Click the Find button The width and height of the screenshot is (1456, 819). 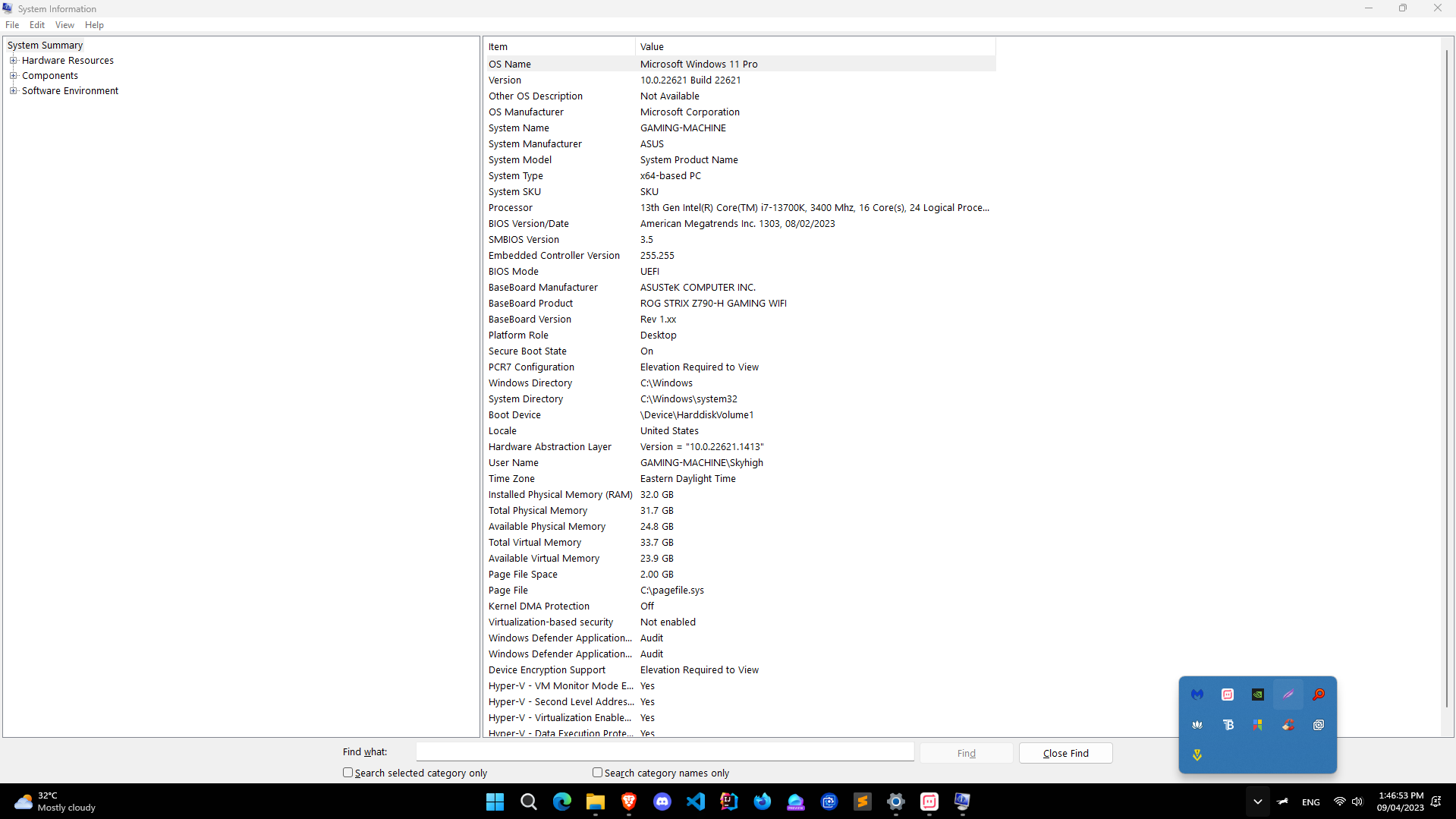pos(966,753)
